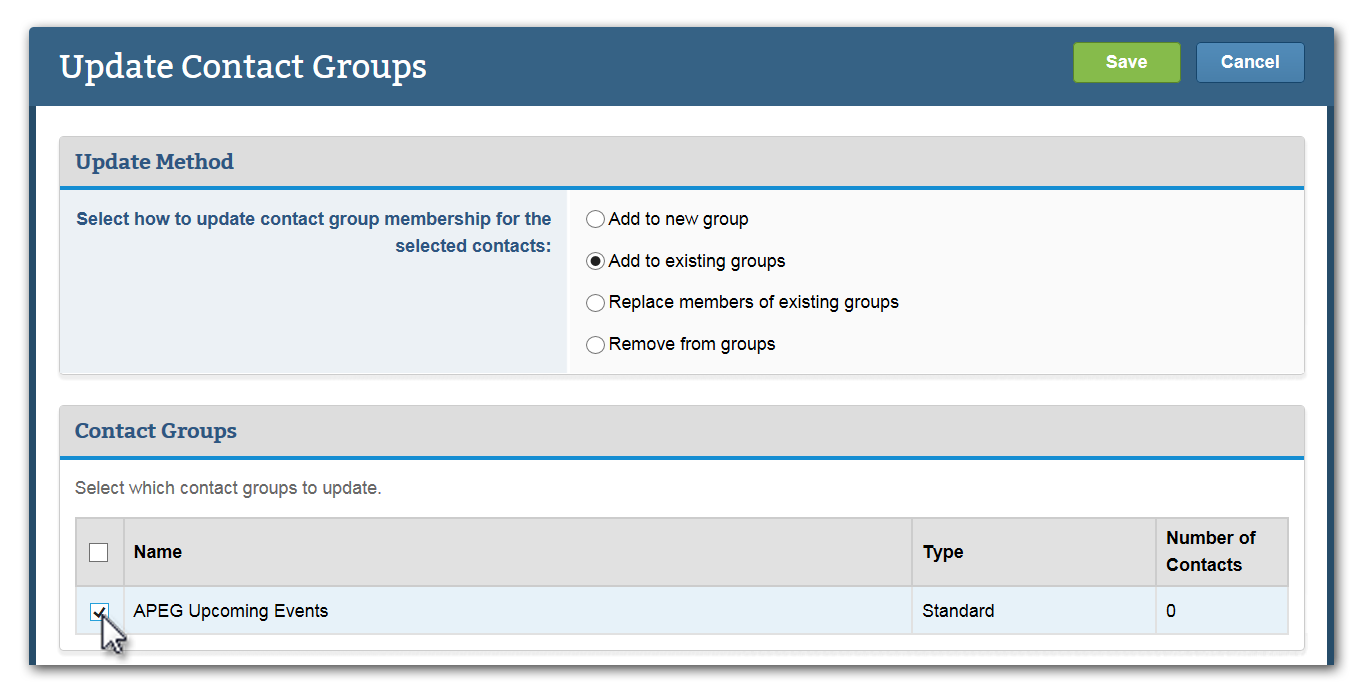Screen dimensions: 1363x689
Task: Save the contact group updates
Action: point(1126,62)
